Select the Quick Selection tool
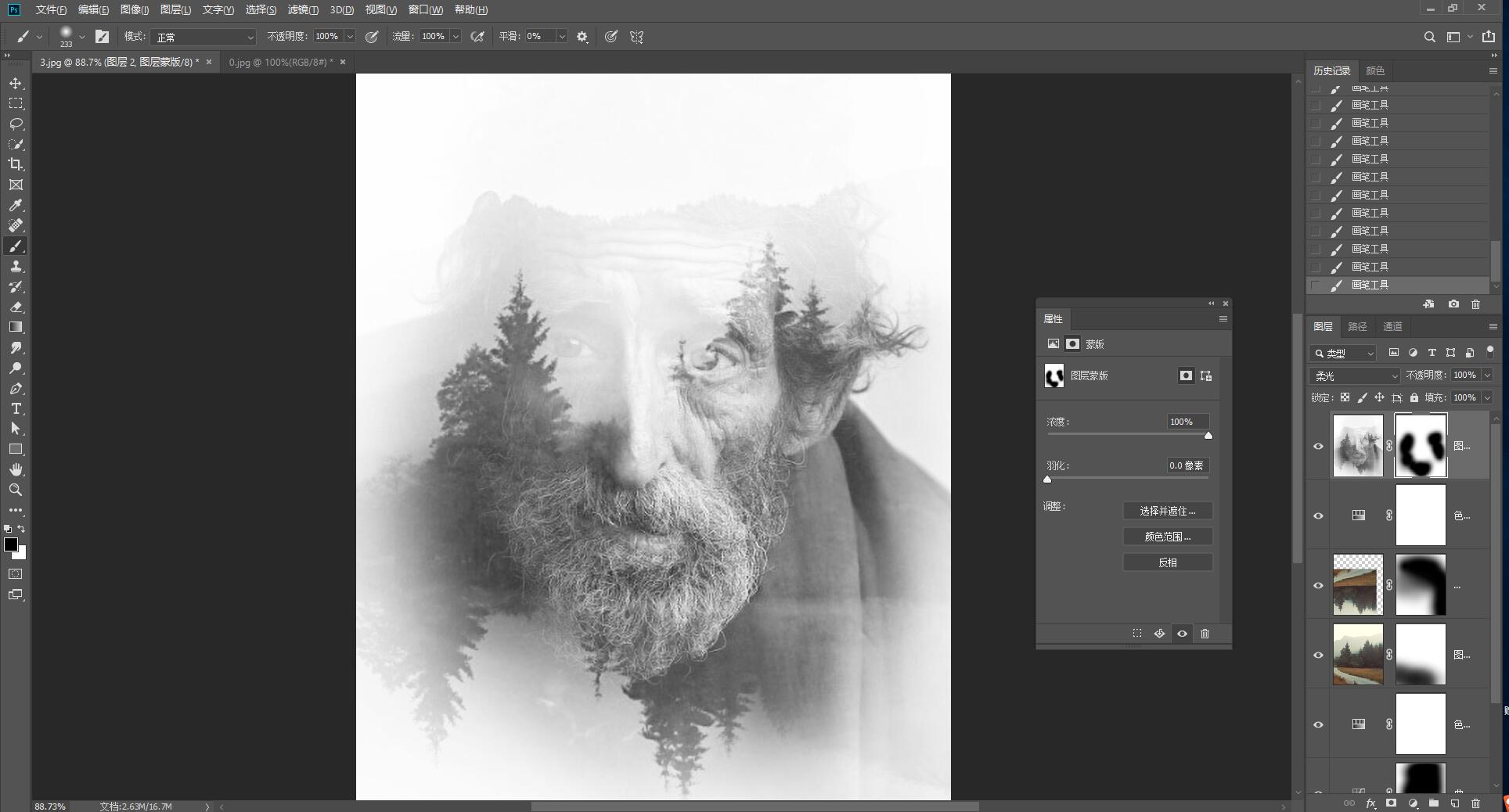Viewport: 1509px width, 812px height. point(16,144)
